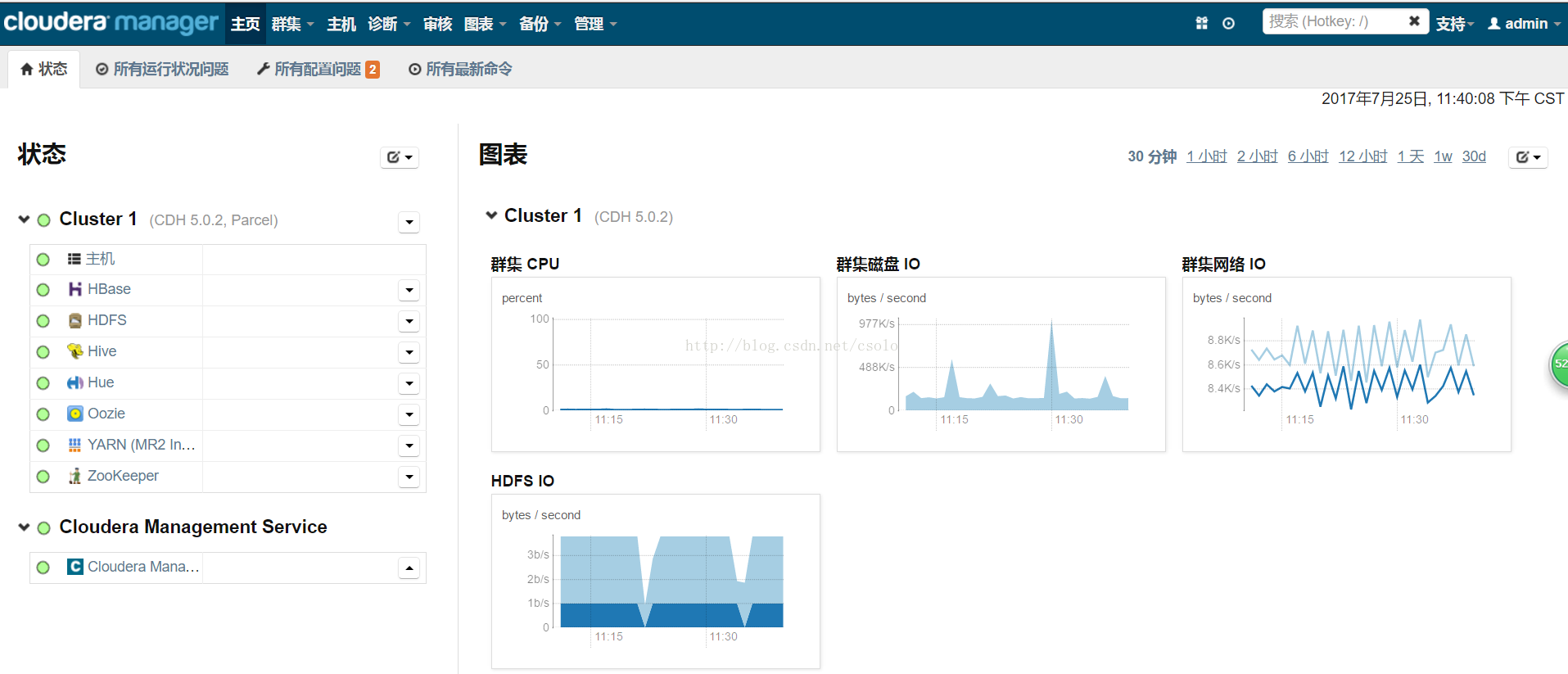Open the HDFS actions dropdown
This screenshot has height=674, width=1568.
click(409, 321)
